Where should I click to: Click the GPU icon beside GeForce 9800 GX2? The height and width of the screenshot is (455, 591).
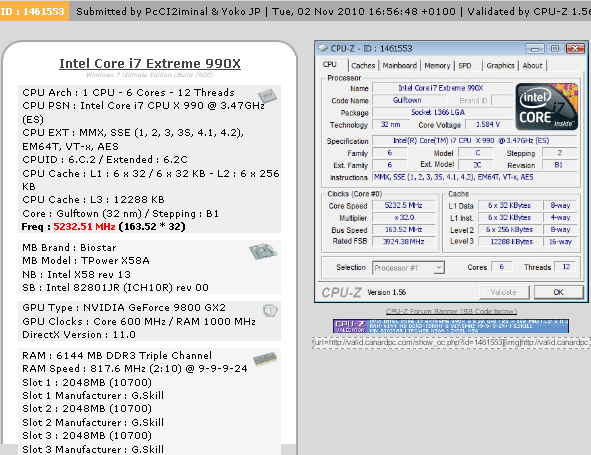(x=270, y=311)
